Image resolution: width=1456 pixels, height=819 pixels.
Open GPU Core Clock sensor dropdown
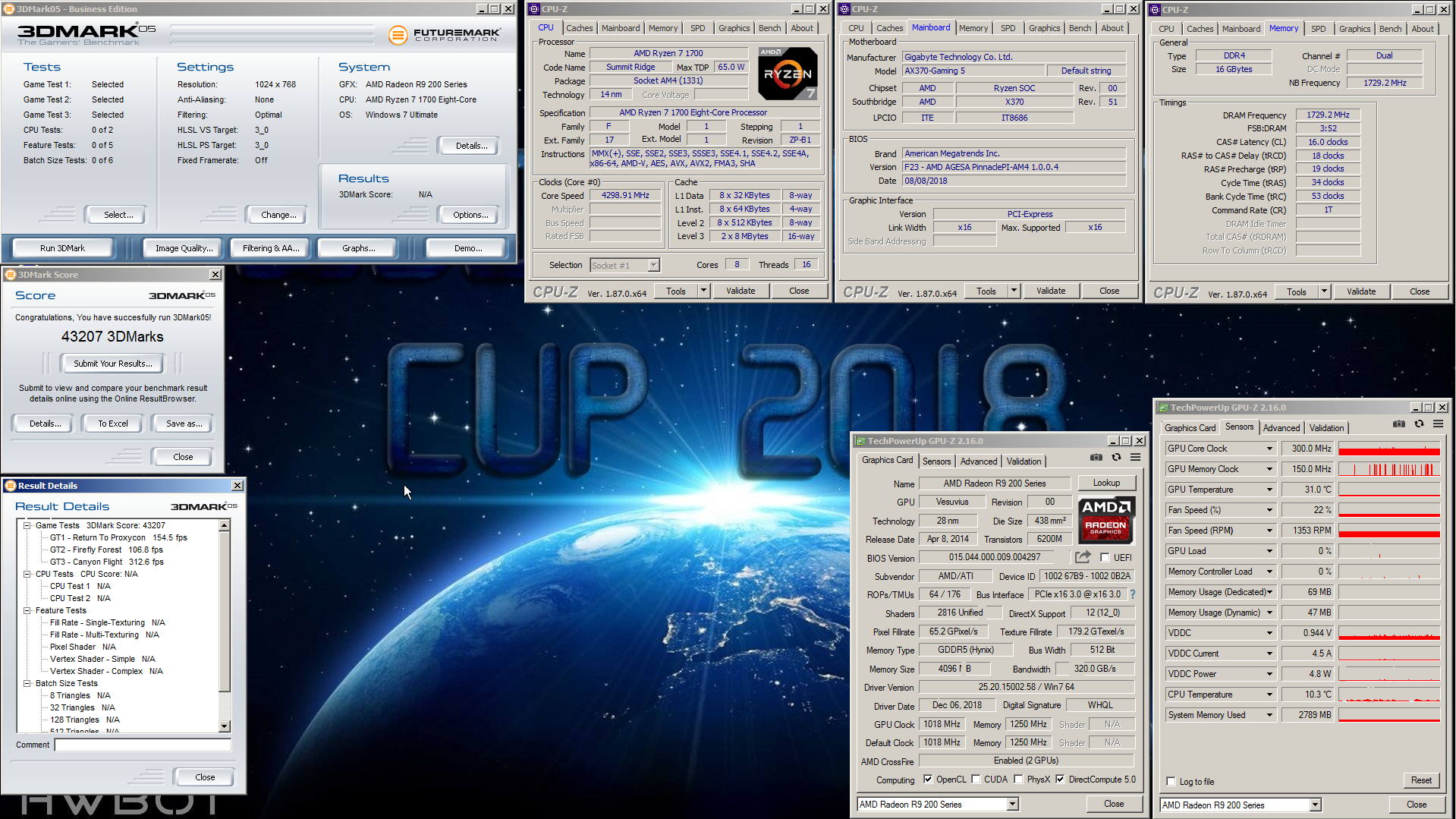pos(1269,449)
